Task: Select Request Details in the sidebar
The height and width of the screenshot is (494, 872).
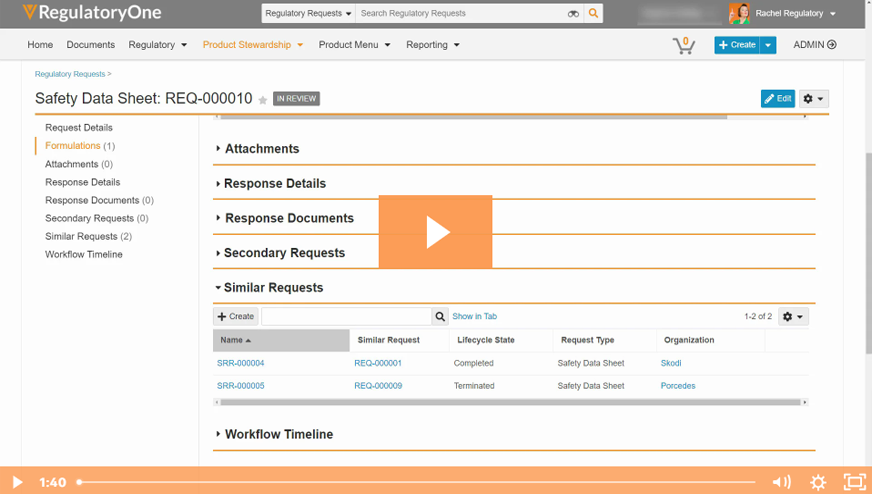Action: pos(79,127)
